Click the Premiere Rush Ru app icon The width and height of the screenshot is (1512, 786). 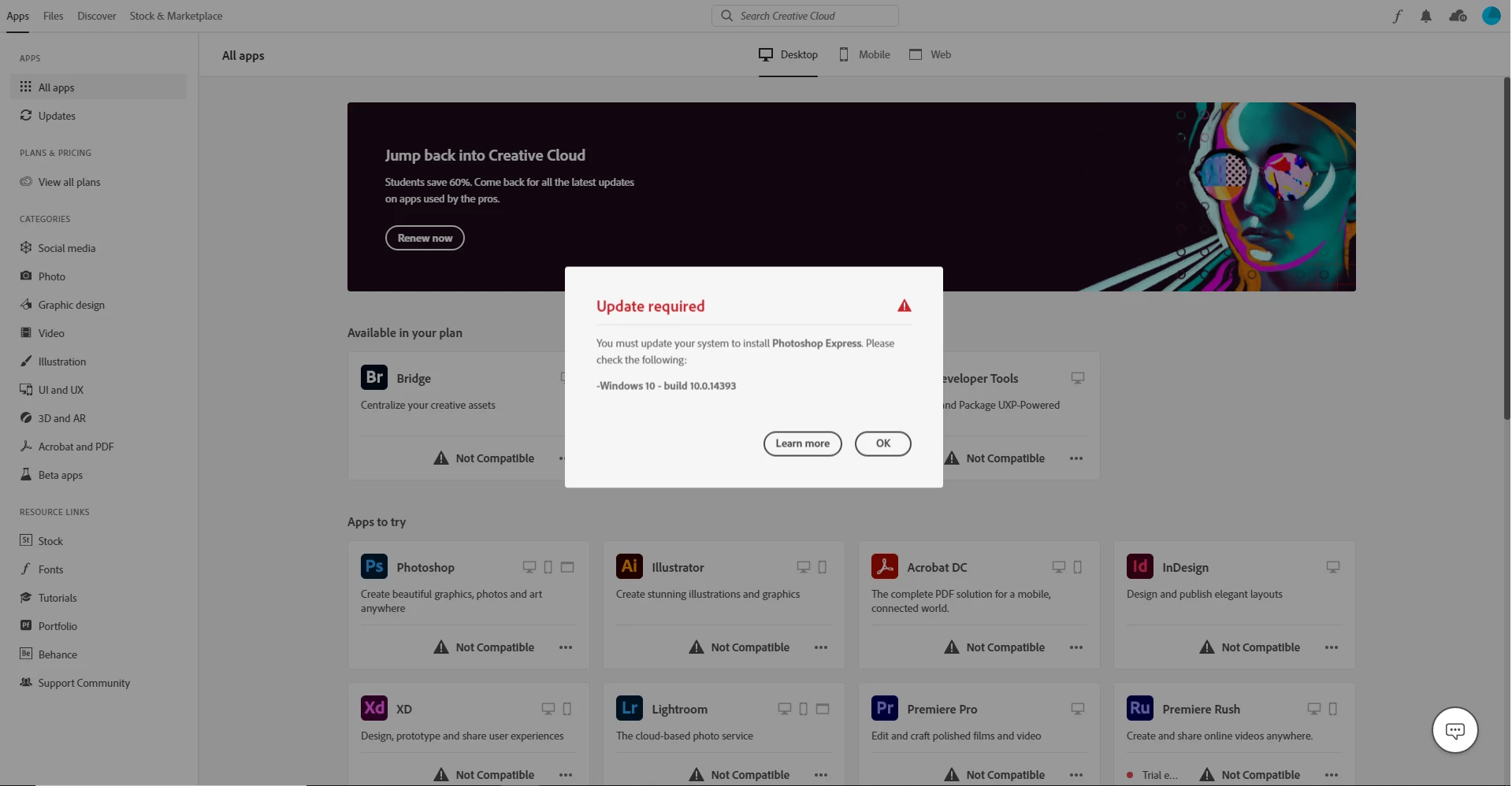1140,708
